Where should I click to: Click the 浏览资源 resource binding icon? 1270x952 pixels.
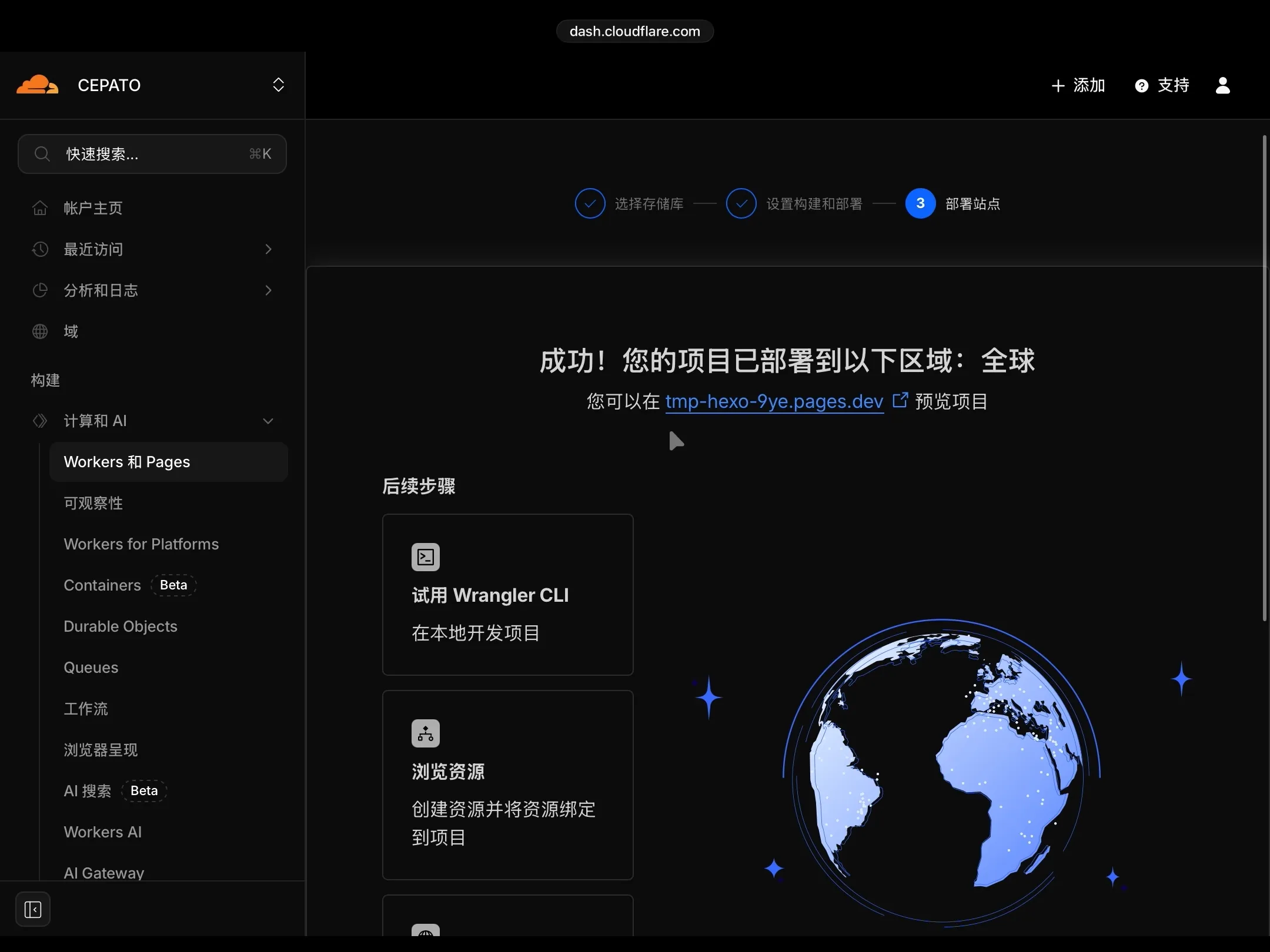click(425, 733)
